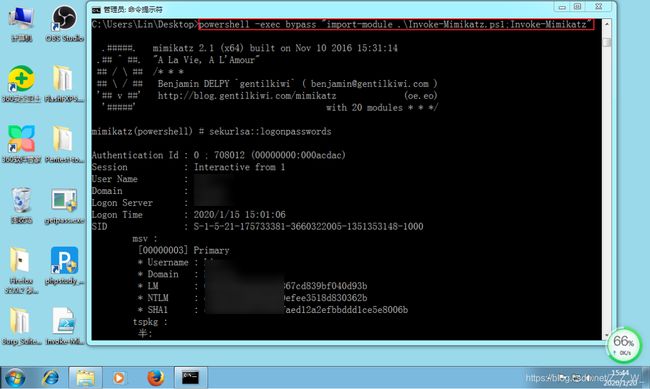Click the 'benjamin@gentilkiwi.com' email text
The width and height of the screenshot is (650, 389).
coord(370,84)
